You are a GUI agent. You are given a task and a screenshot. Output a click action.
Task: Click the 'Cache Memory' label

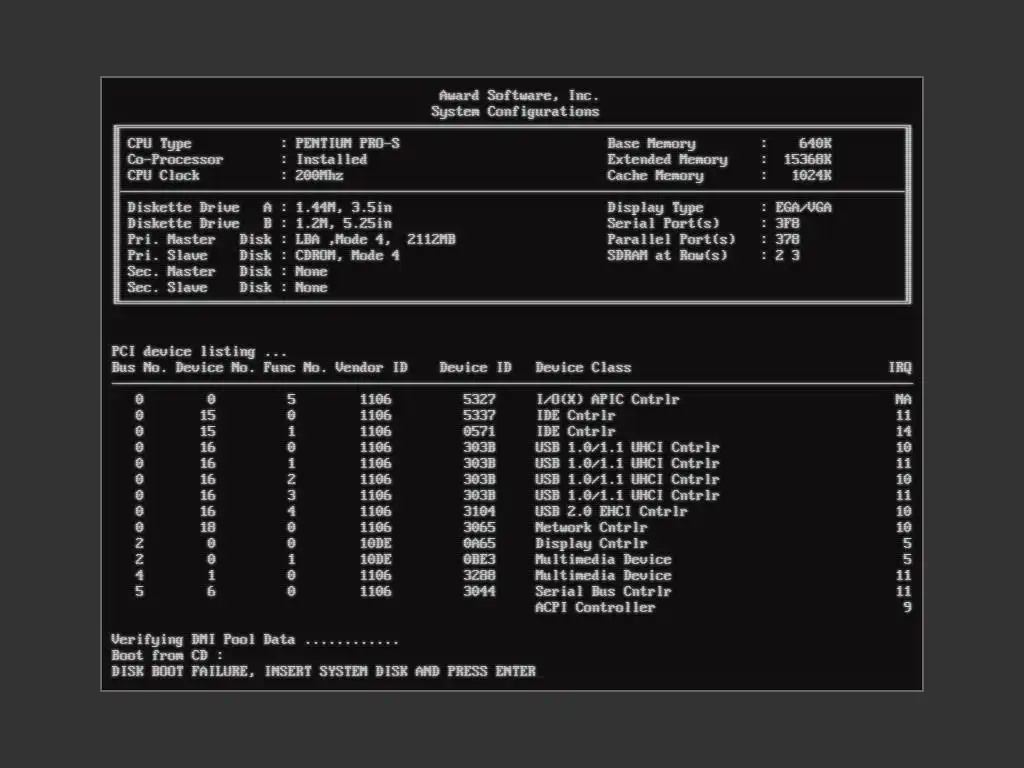pyautogui.click(x=655, y=175)
